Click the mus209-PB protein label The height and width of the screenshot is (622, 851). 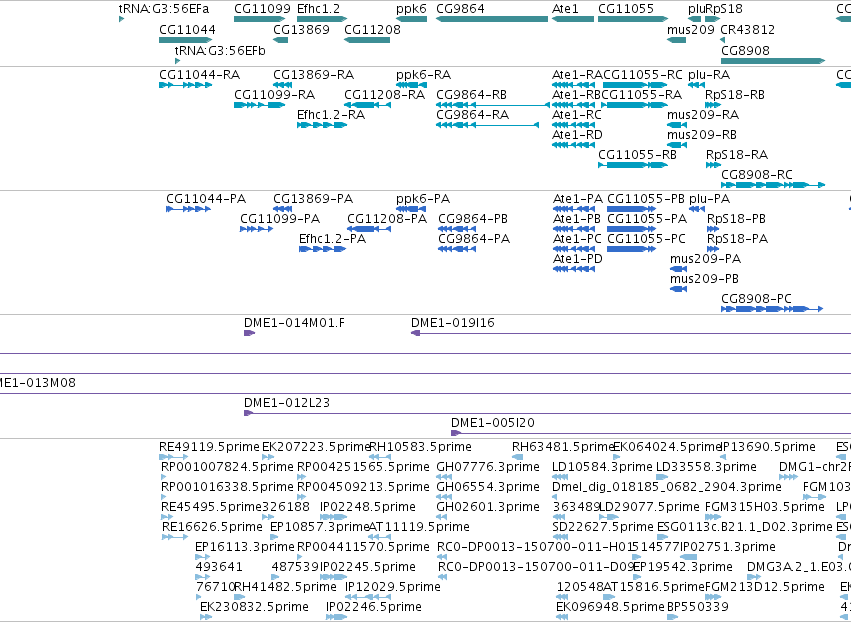pos(704,280)
